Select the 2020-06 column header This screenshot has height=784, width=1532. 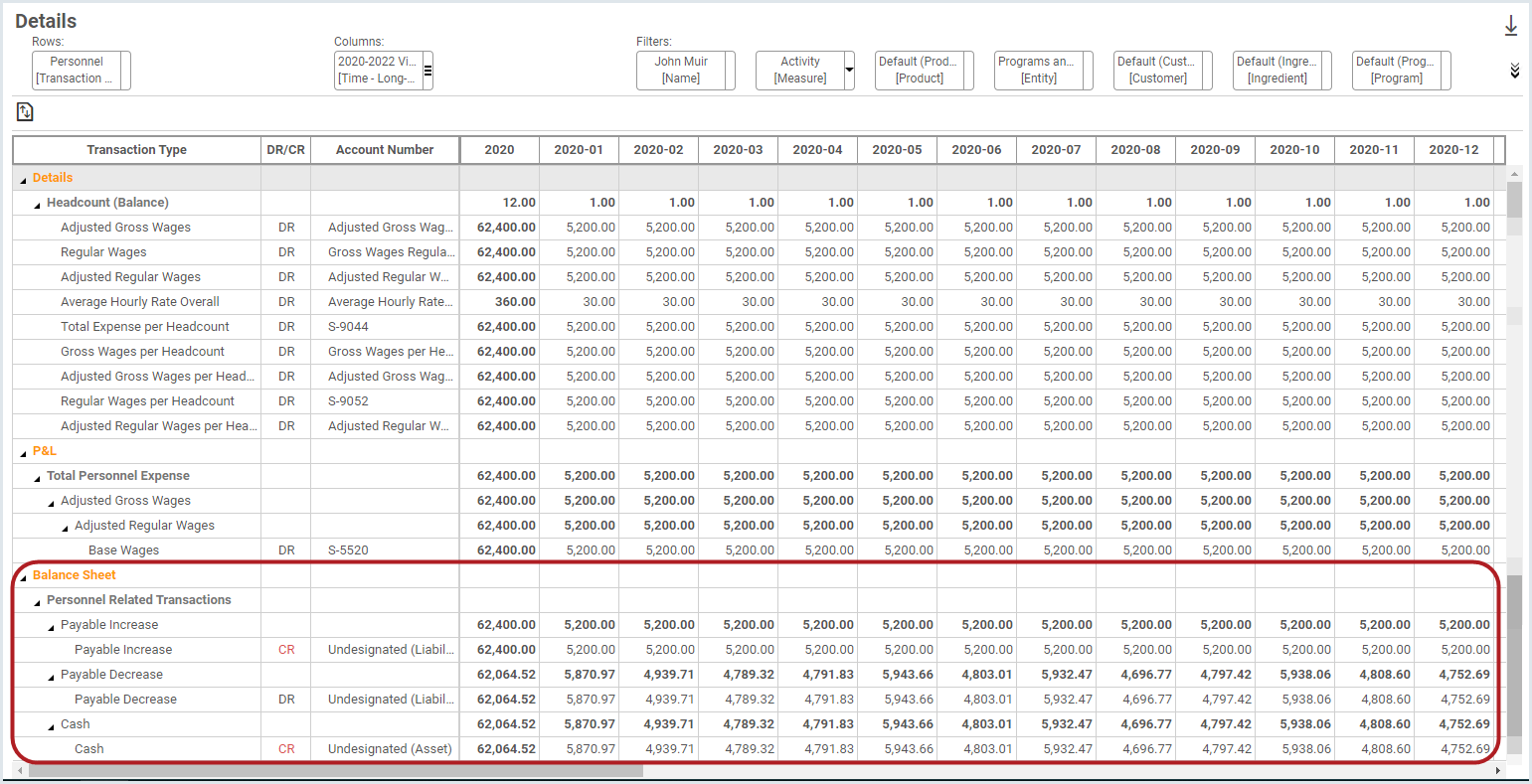976,150
